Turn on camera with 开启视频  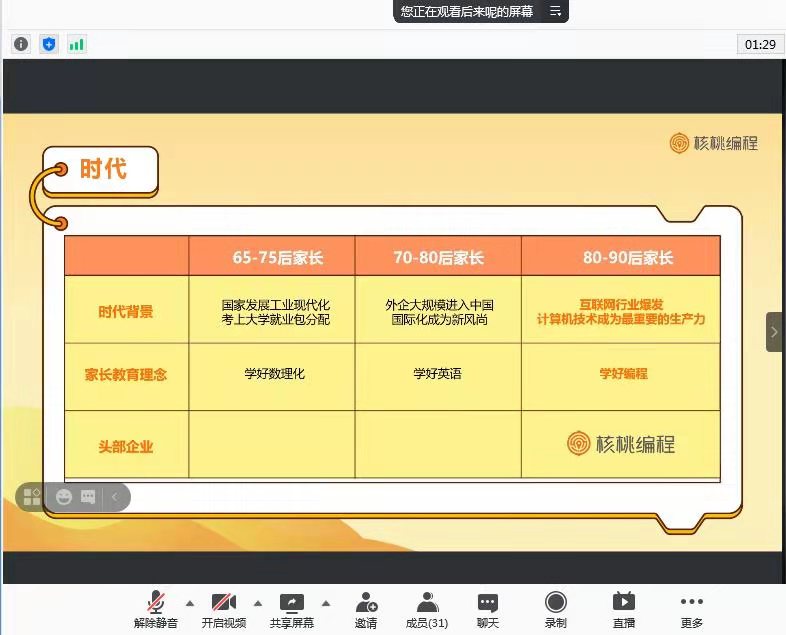click(223, 609)
